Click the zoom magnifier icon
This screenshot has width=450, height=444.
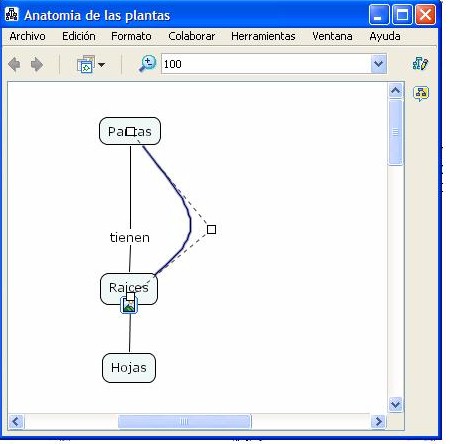coord(147,64)
